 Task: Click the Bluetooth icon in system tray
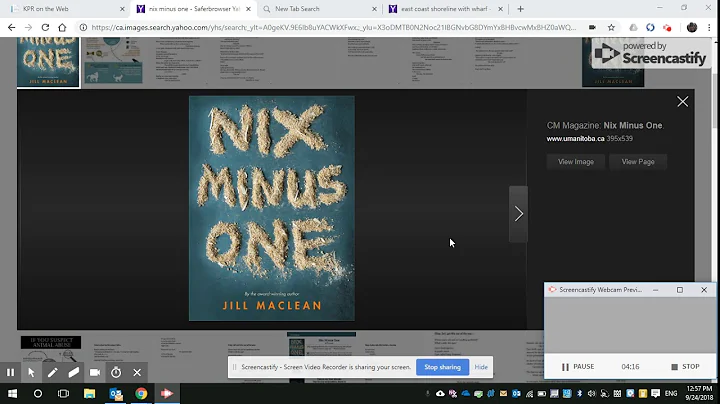click(x=579, y=393)
